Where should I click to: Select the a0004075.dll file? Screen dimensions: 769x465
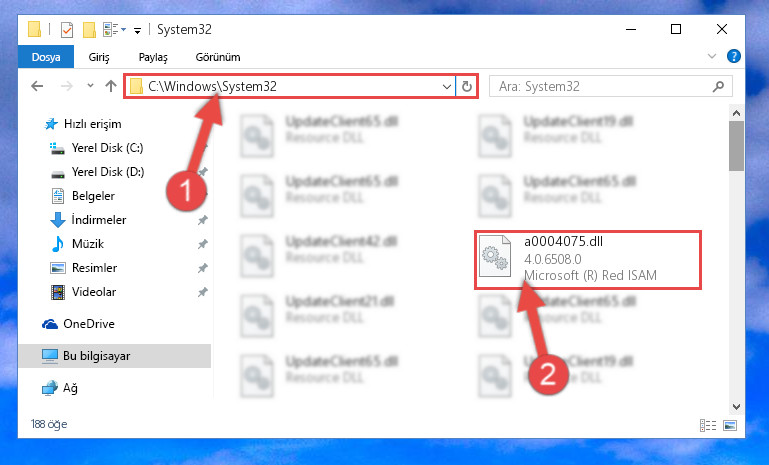pyautogui.click(x=589, y=258)
